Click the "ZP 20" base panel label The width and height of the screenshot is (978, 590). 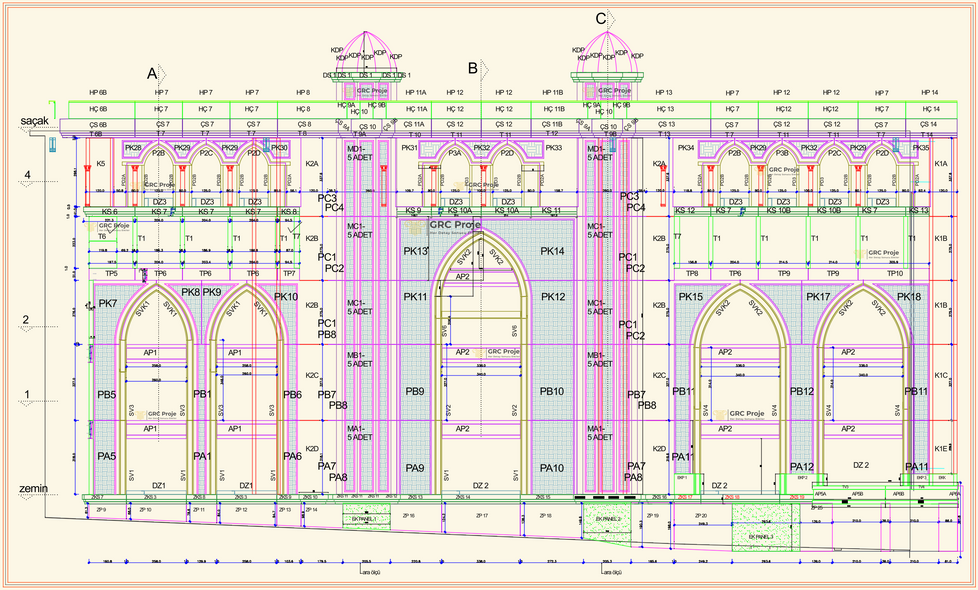click(700, 516)
